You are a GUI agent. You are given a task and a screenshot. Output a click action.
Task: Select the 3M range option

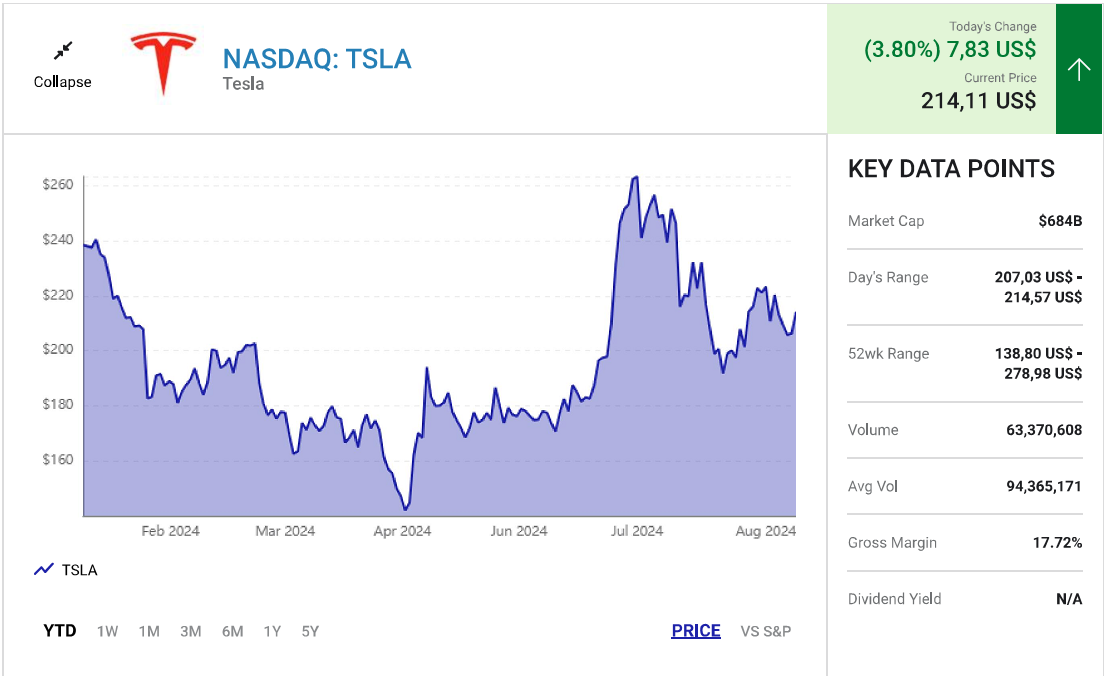coord(190,631)
